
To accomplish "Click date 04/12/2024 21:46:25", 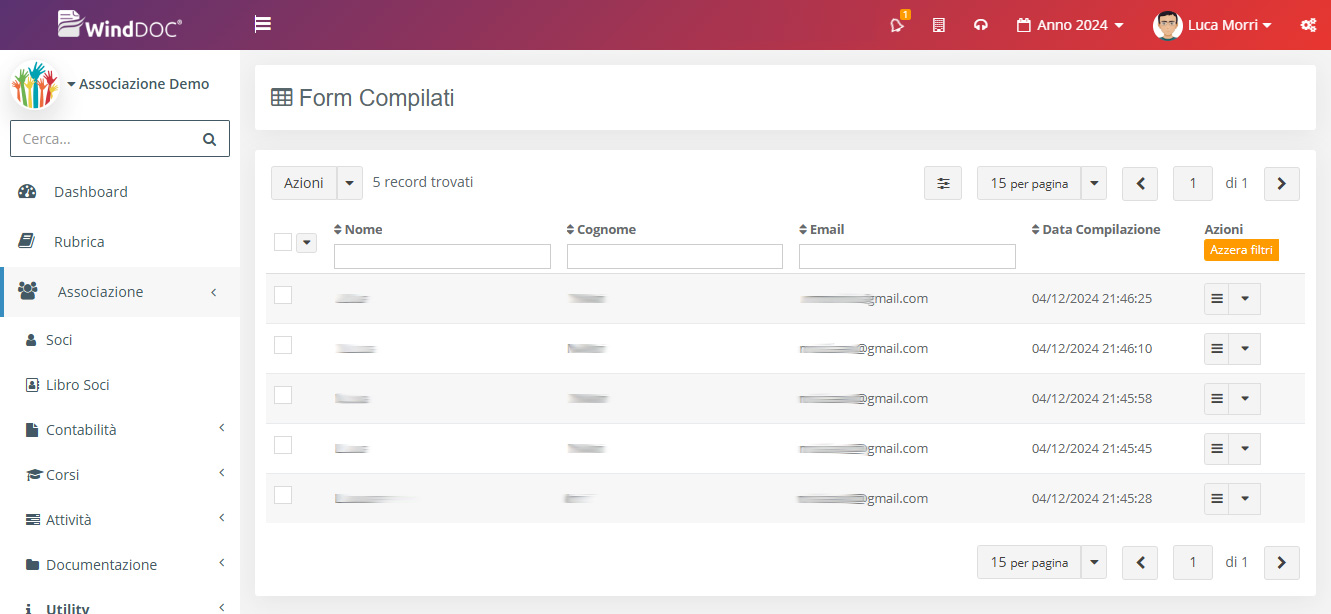I will tap(1092, 298).
